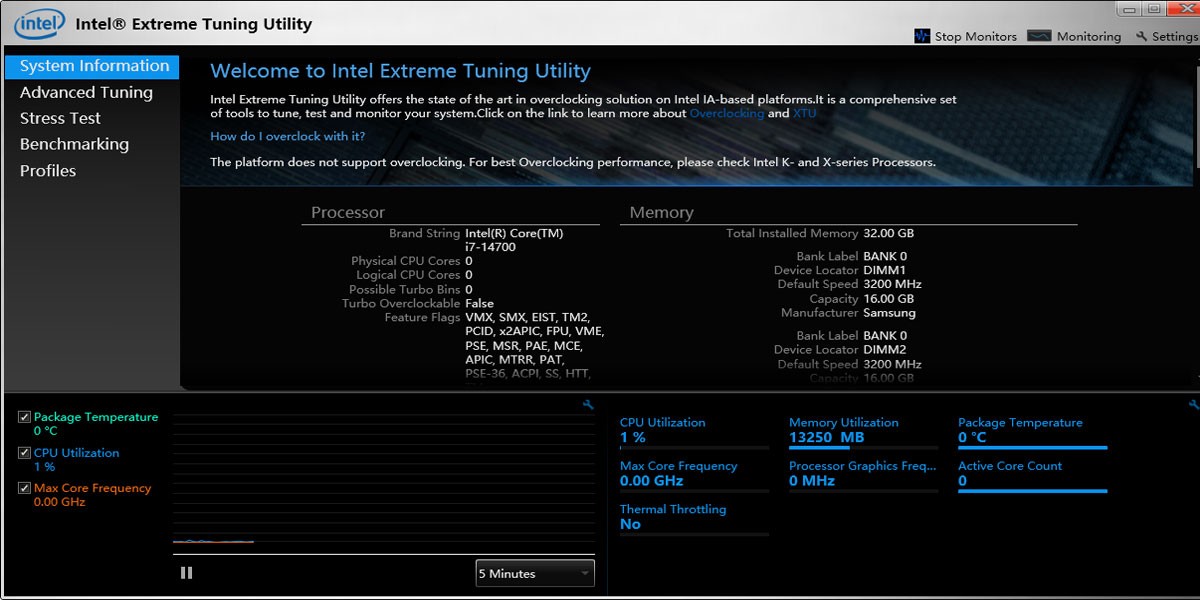Click 'Welcome to Intel Extreme Tuning Utility' heading
The width and height of the screenshot is (1200, 600).
(400, 71)
